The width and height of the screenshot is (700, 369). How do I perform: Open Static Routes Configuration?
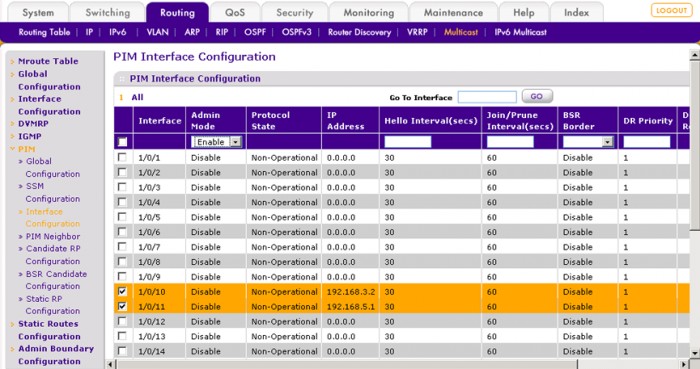49,330
